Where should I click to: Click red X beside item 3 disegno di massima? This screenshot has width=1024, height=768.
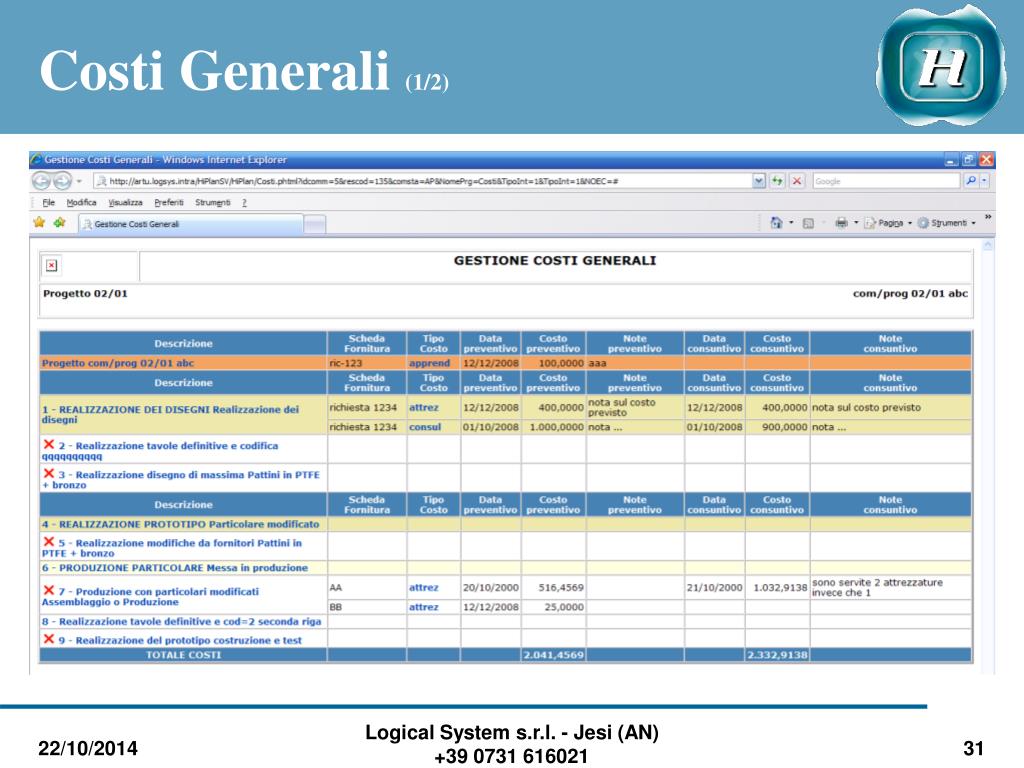click(48, 473)
